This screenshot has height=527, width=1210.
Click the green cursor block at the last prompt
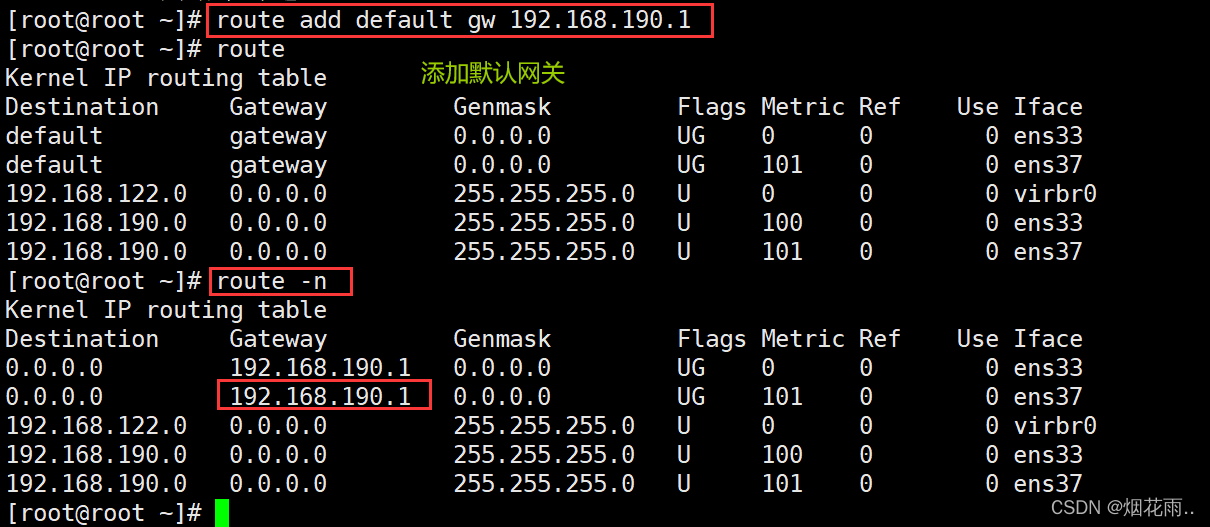pos(221,513)
